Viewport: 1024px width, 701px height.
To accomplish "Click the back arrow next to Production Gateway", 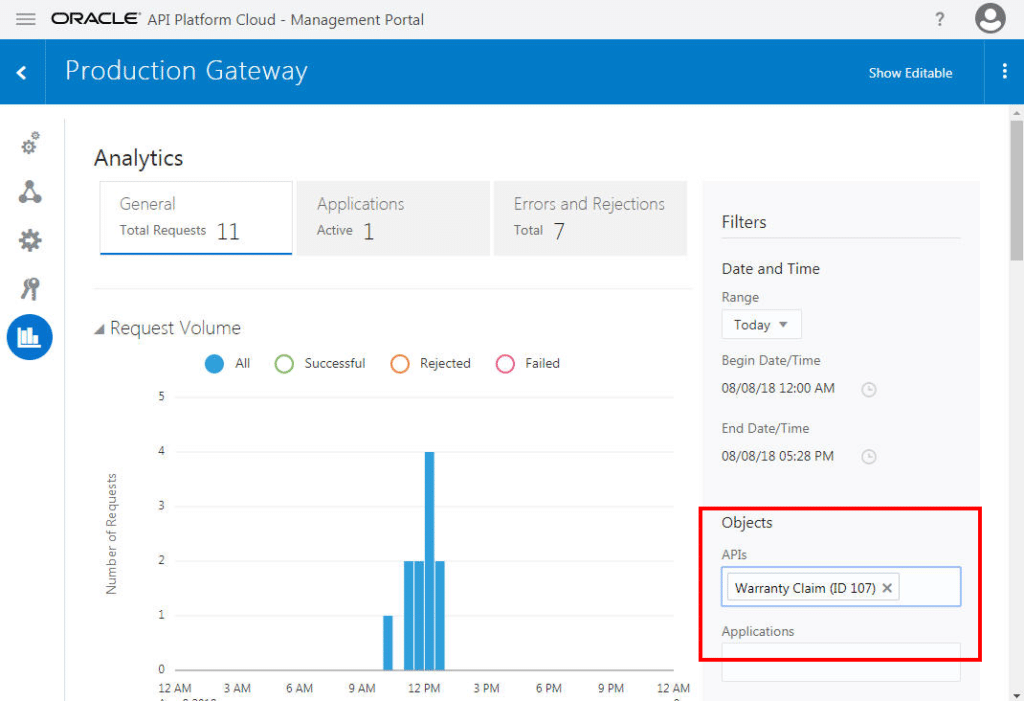I will coord(22,71).
